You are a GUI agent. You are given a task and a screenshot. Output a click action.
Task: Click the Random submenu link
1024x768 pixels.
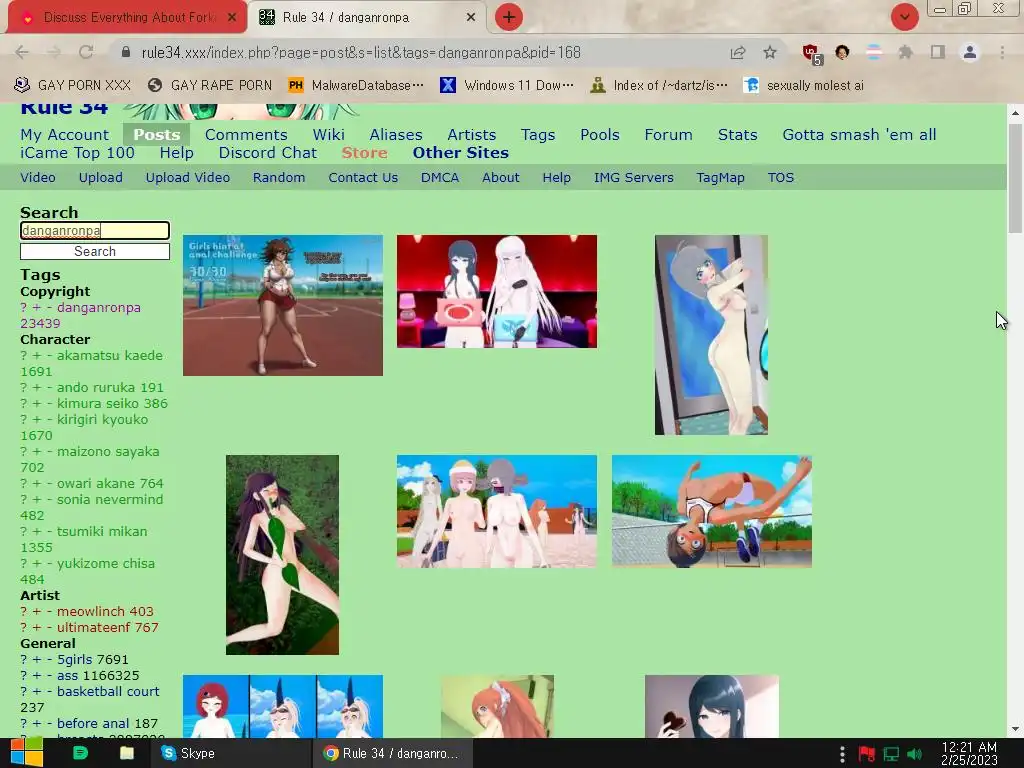point(279,178)
